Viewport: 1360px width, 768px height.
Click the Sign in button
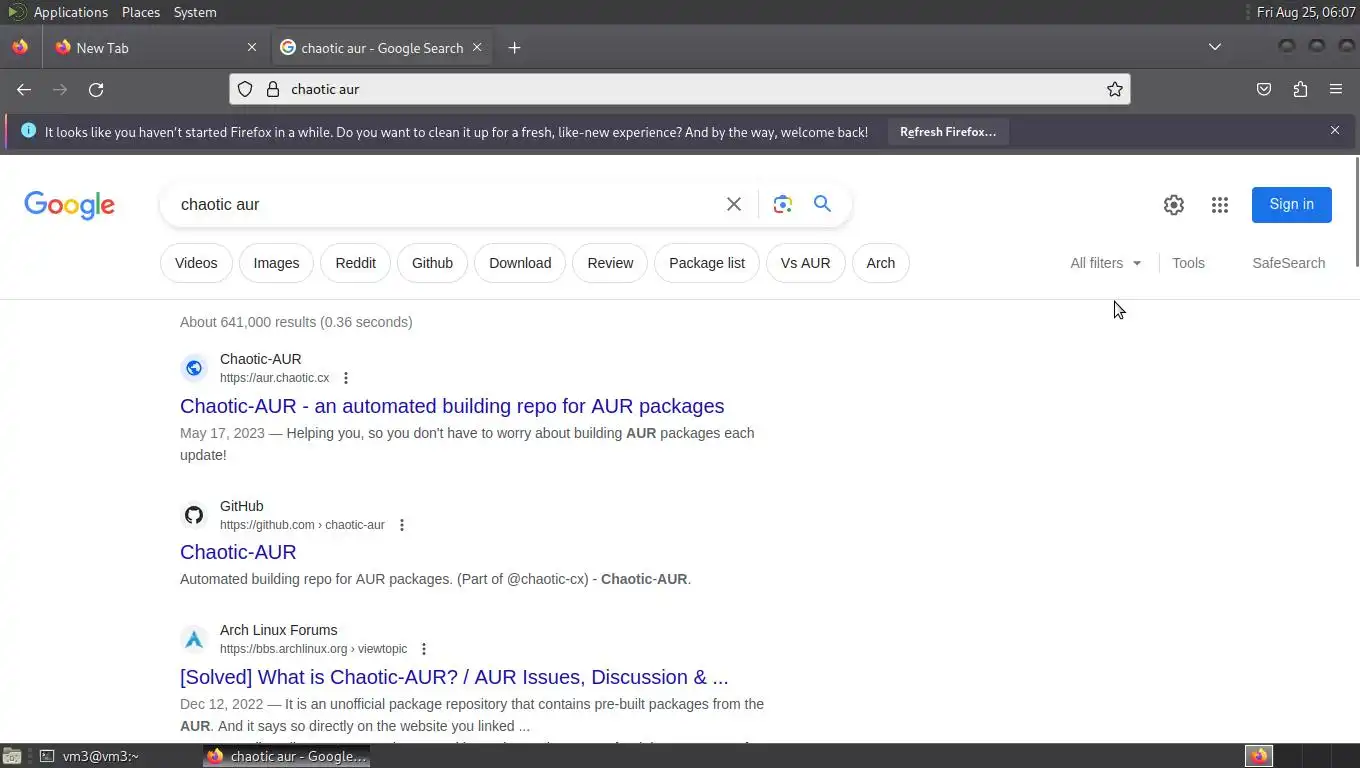click(x=1292, y=204)
